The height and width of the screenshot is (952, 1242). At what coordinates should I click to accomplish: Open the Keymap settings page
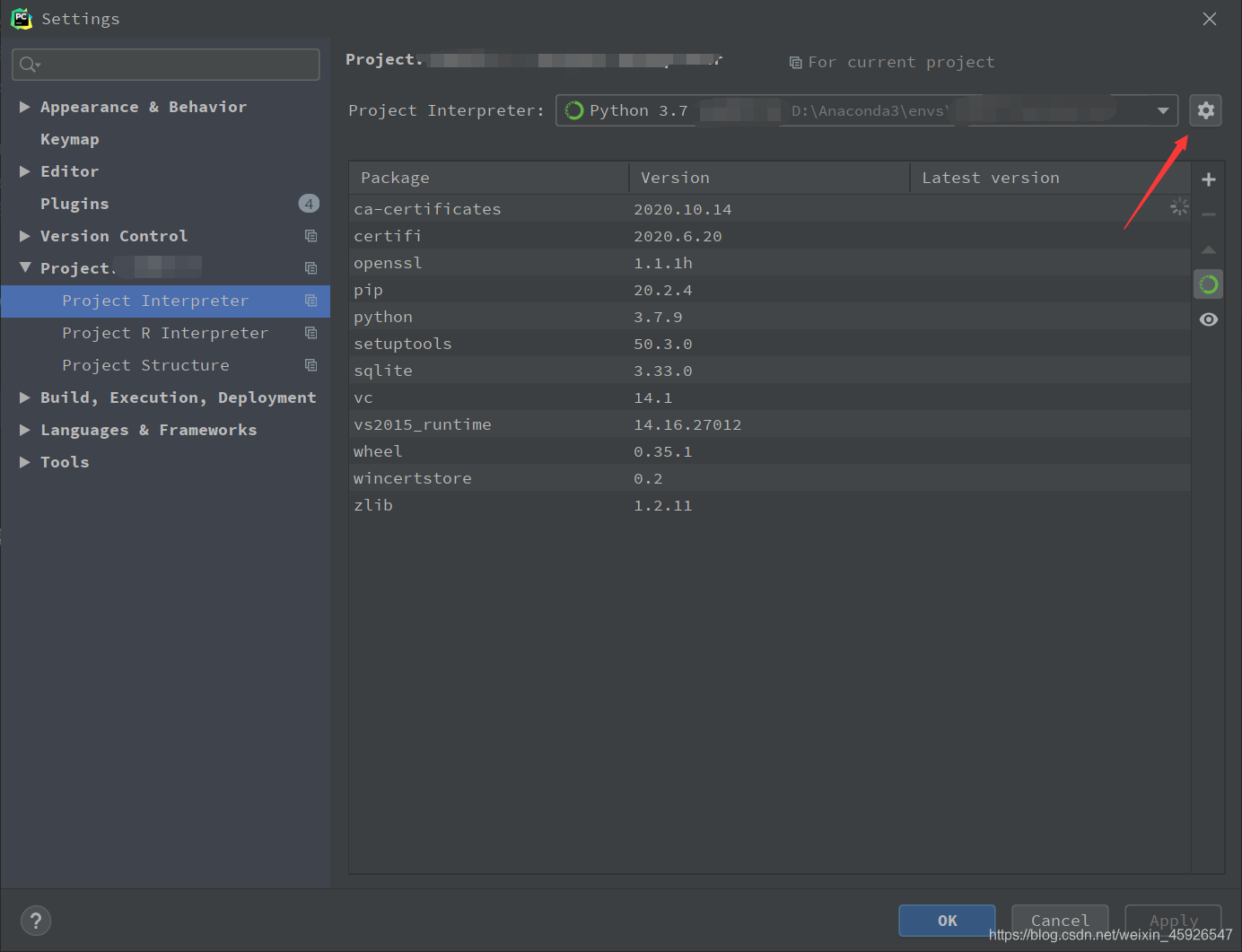pyautogui.click(x=70, y=139)
